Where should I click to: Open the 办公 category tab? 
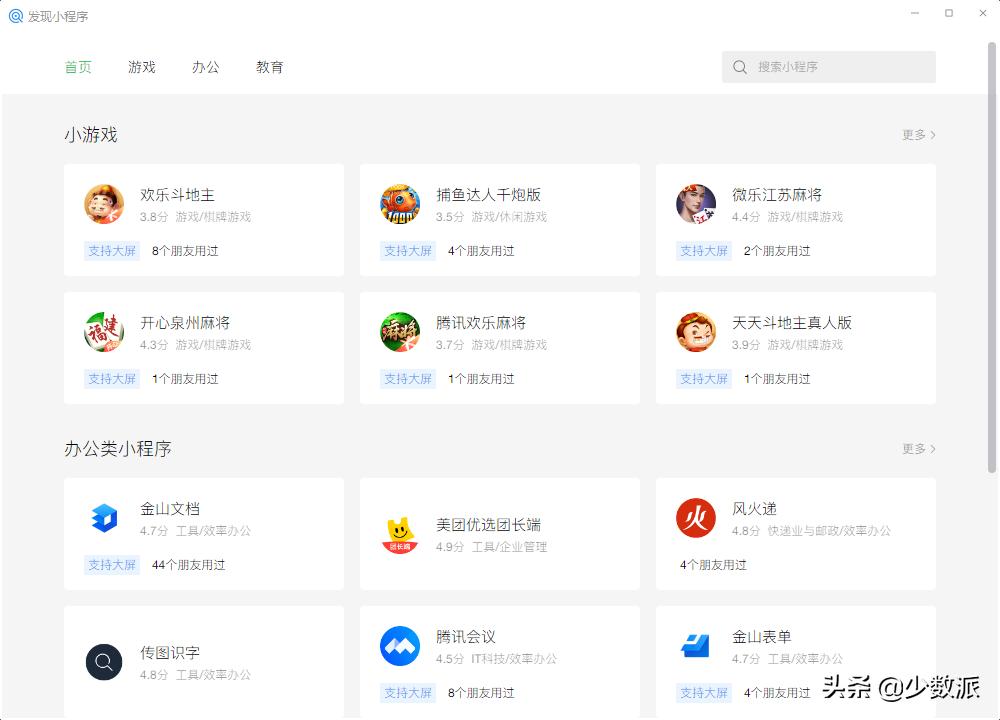206,67
